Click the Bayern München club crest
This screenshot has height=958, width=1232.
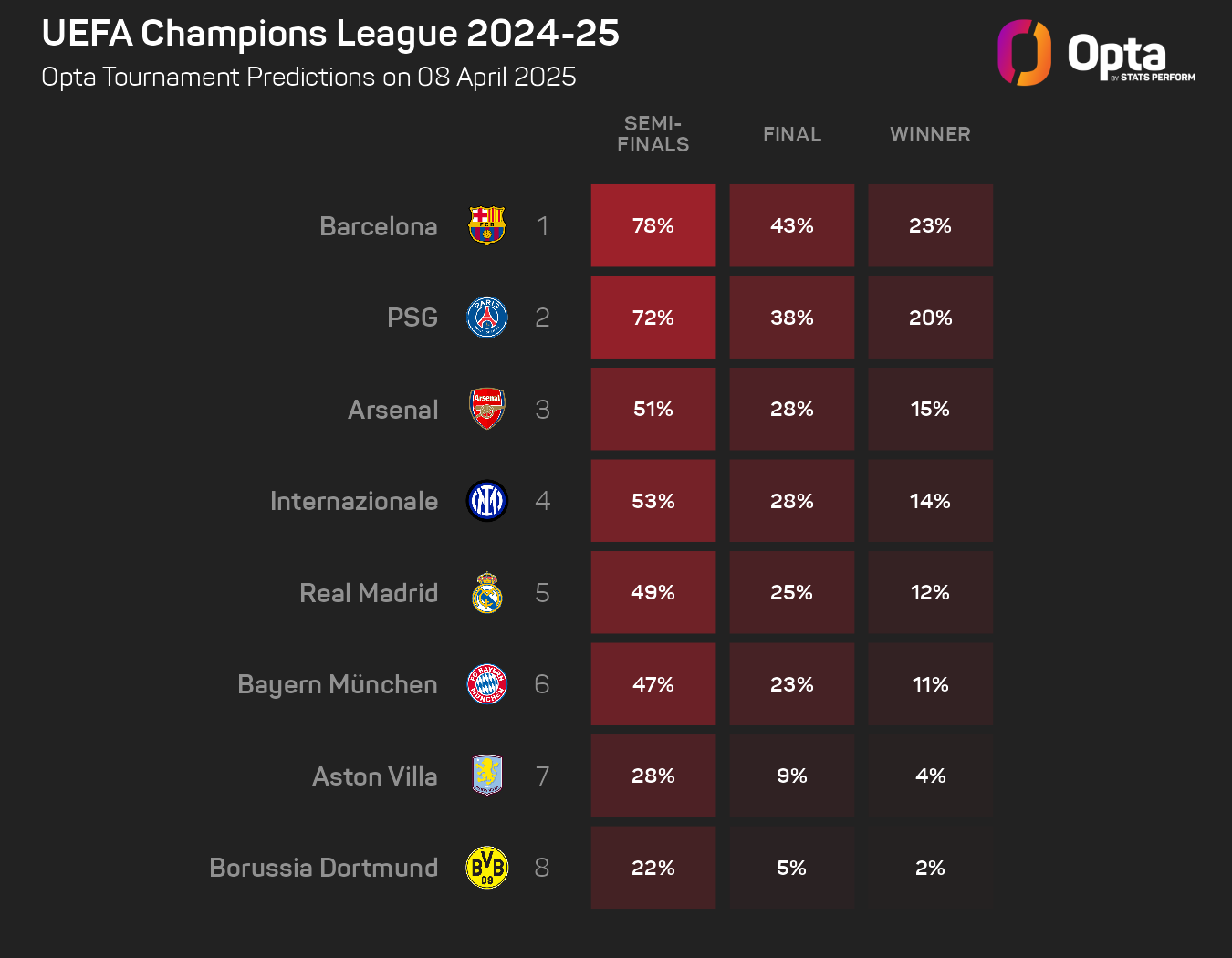click(486, 684)
